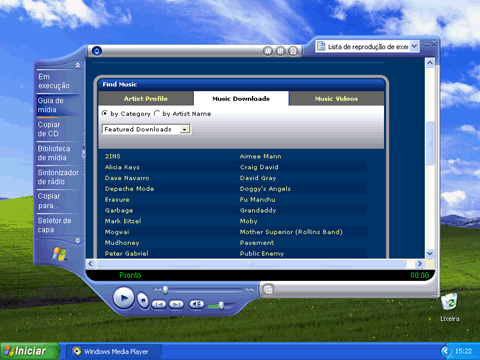Adjust the volume slider
Screen dimensions: 480x360
pyautogui.click(x=221, y=305)
